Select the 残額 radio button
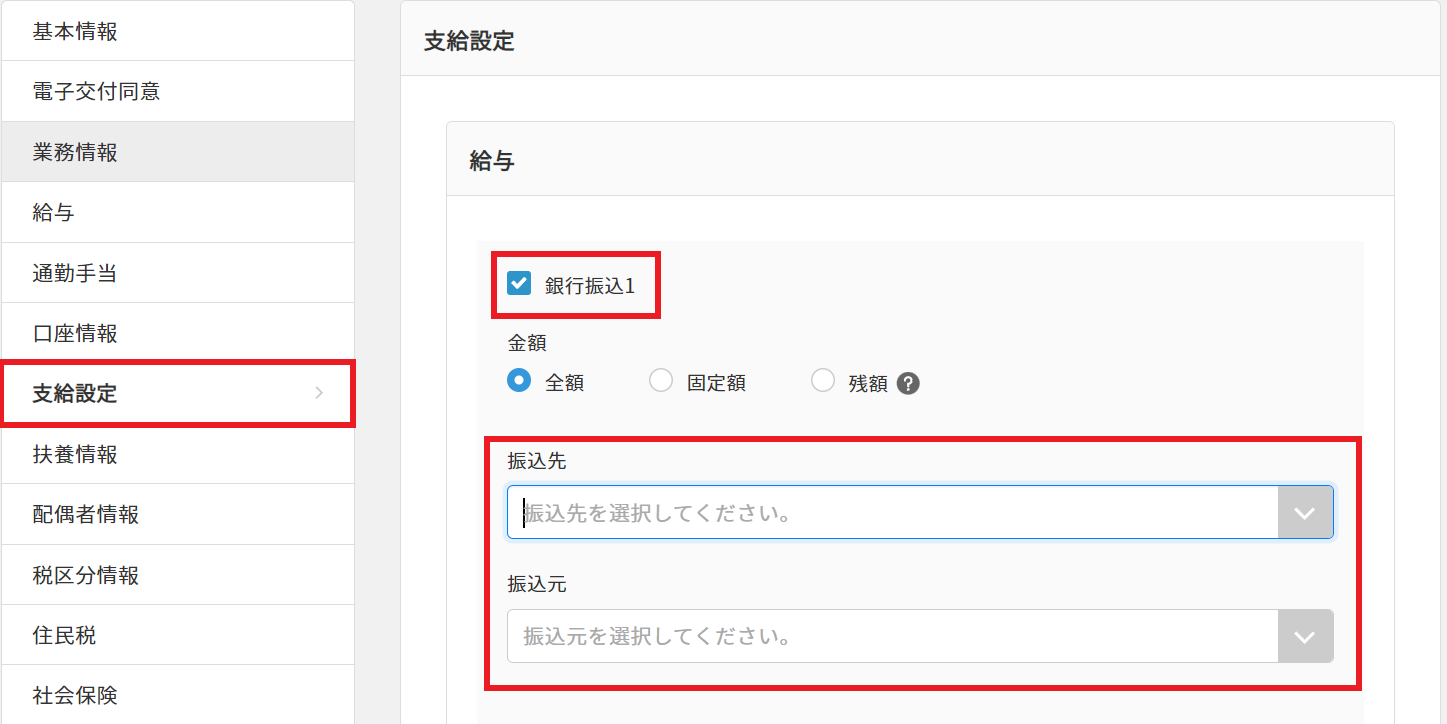Viewport: 1447px width, 724px height. coord(822,381)
